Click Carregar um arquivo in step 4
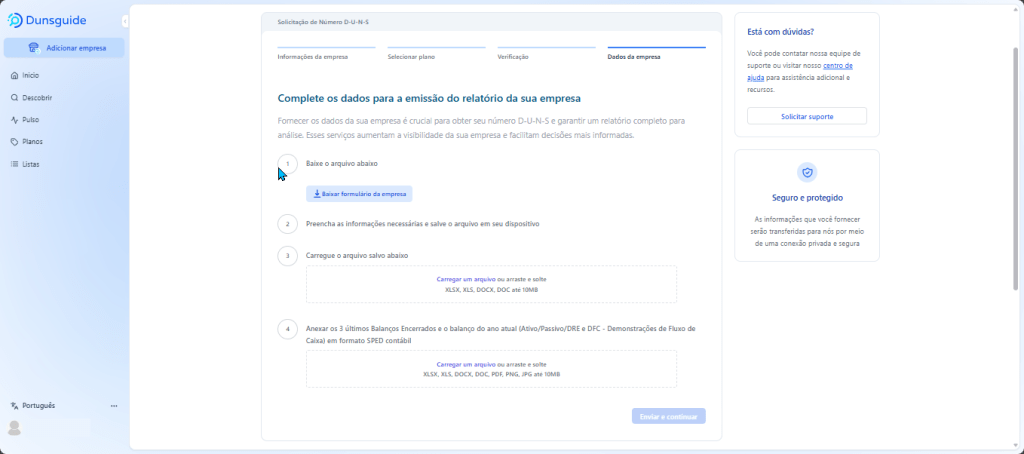Screen dimensions: 1024x454 (466, 365)
